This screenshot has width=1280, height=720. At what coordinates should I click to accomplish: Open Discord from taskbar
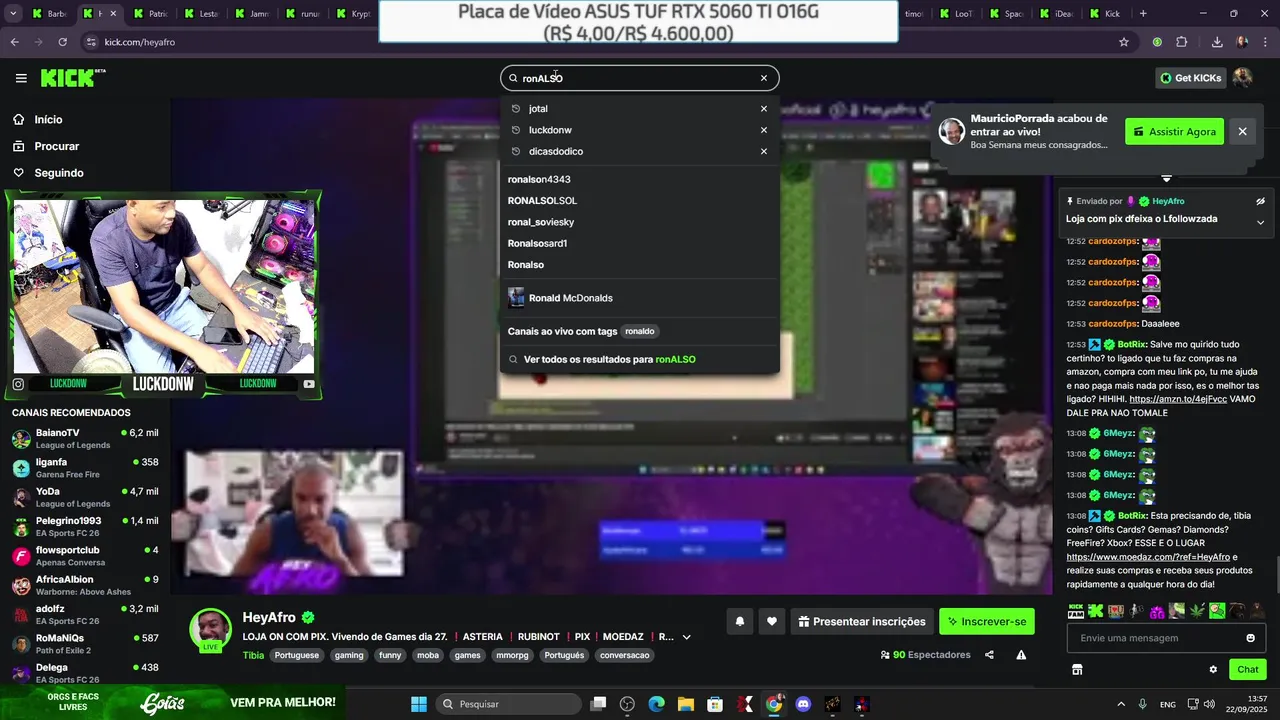pos(803,704)
